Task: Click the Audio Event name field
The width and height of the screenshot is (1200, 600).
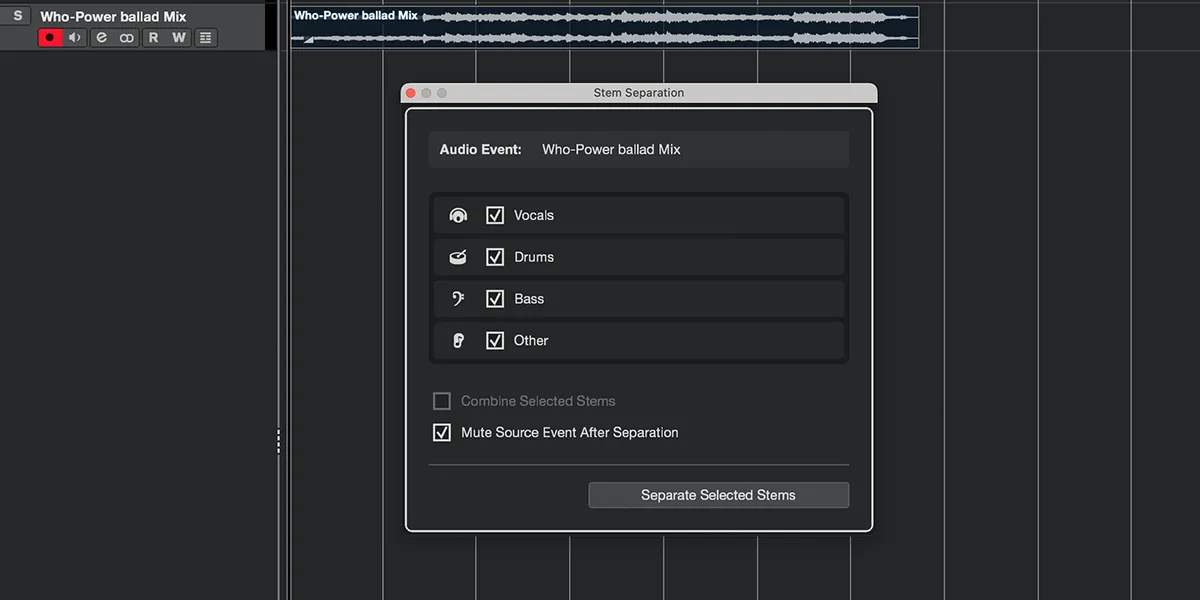Action: point(640,149)
